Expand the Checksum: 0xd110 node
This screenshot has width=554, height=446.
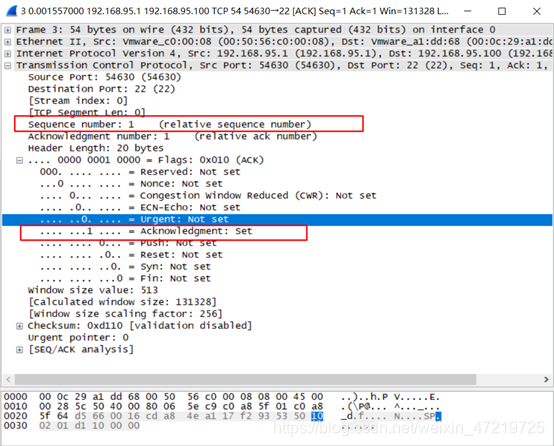19,326
